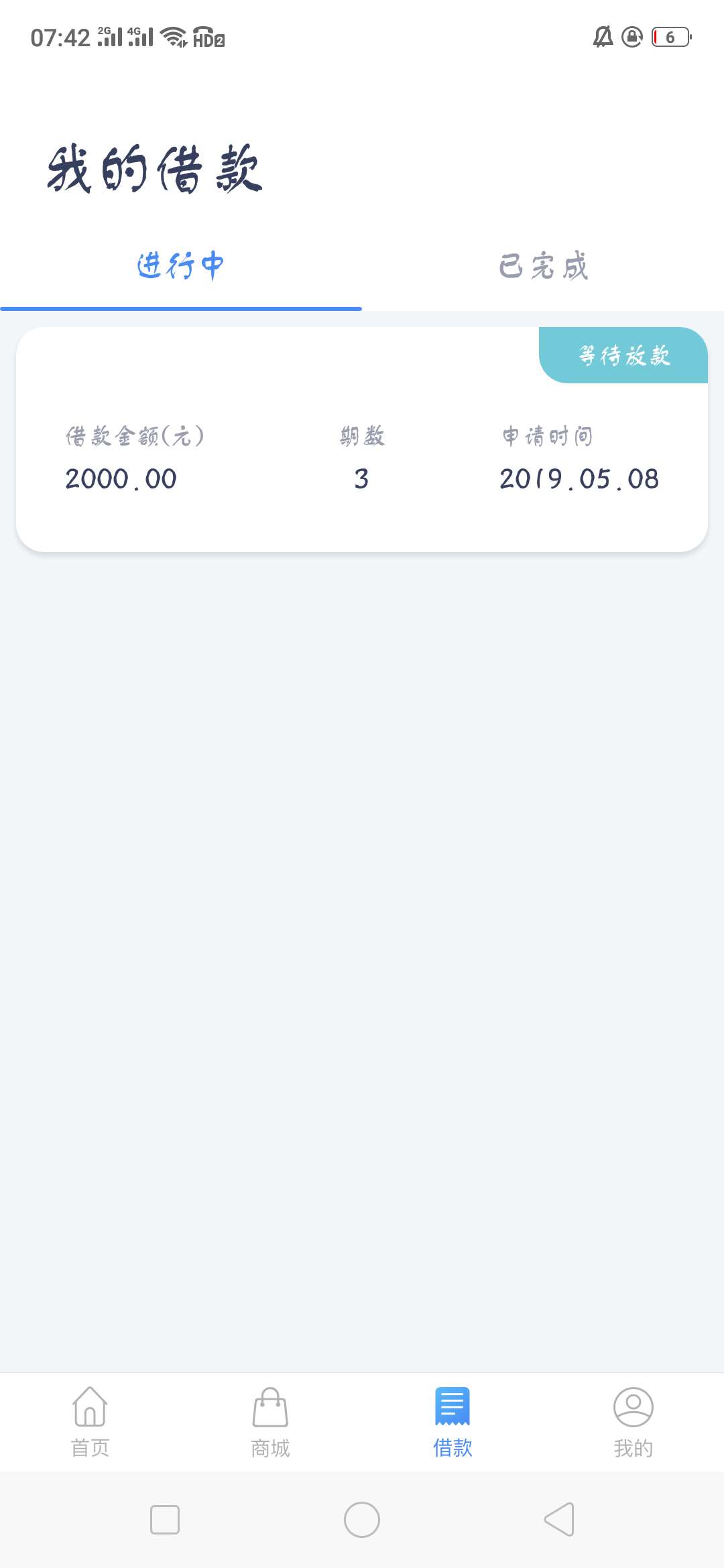The image size is (724, 1568).
Task: Open the 我的 profile icon
Action: coord(633,1407)
